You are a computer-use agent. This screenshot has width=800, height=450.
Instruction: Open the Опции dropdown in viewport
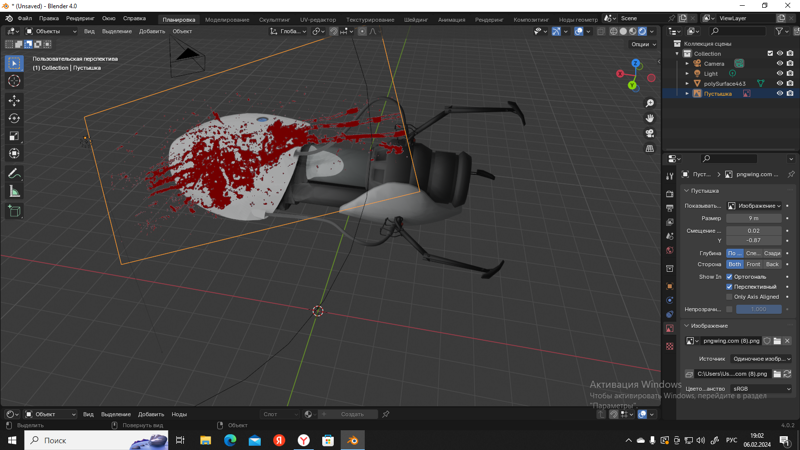coord(643,44)
